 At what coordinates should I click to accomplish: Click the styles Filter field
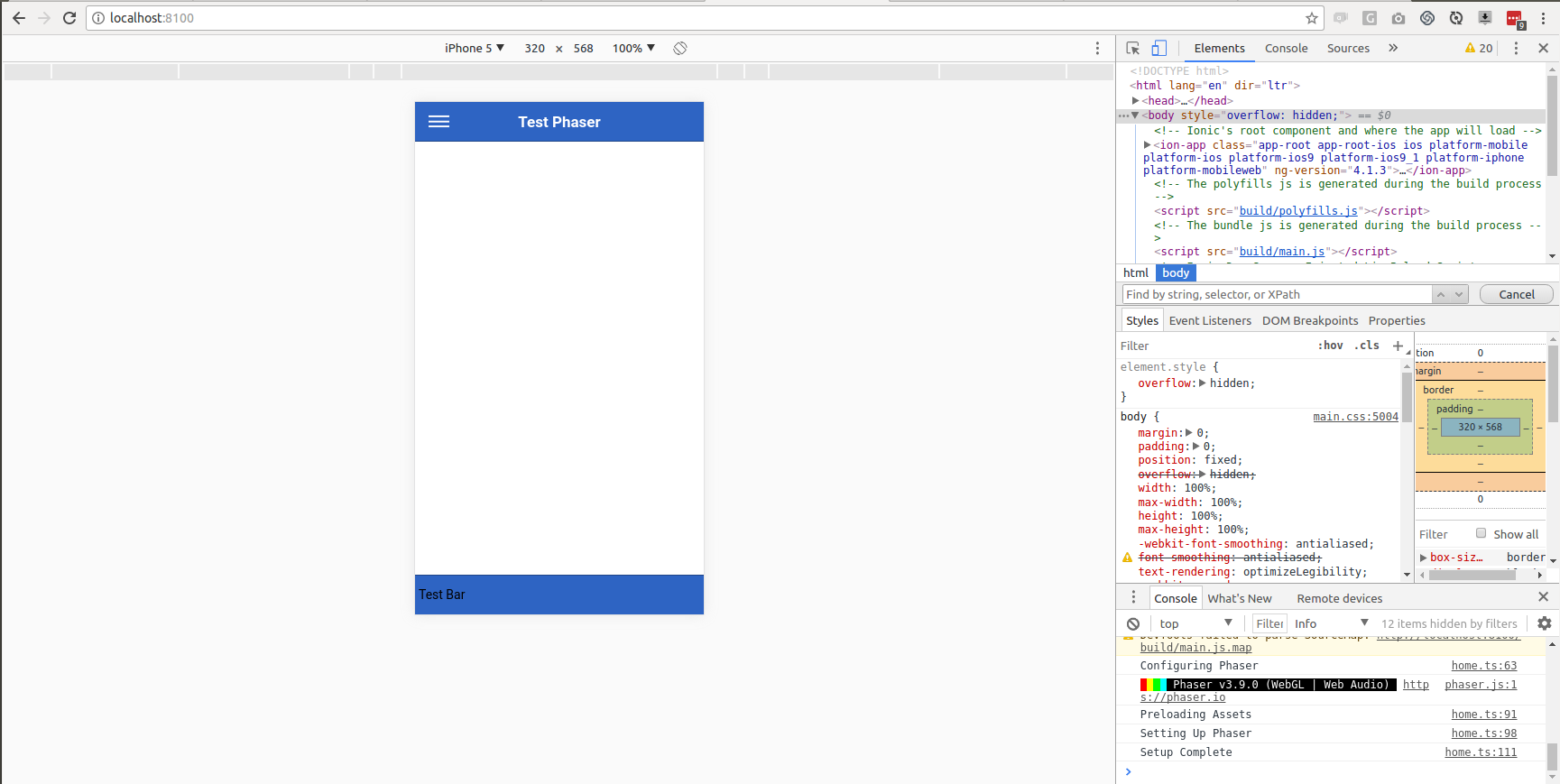click(x=1214, y=346)
